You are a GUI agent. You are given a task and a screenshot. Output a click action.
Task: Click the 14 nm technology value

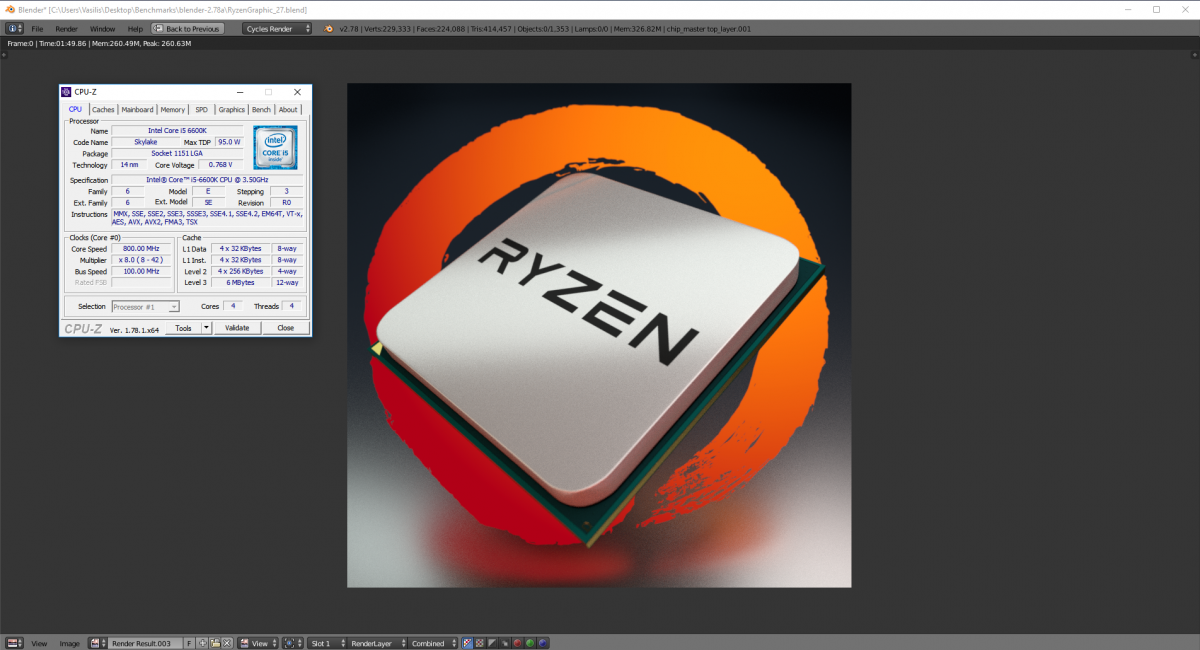pyautogui.click(x=130, y=165)
